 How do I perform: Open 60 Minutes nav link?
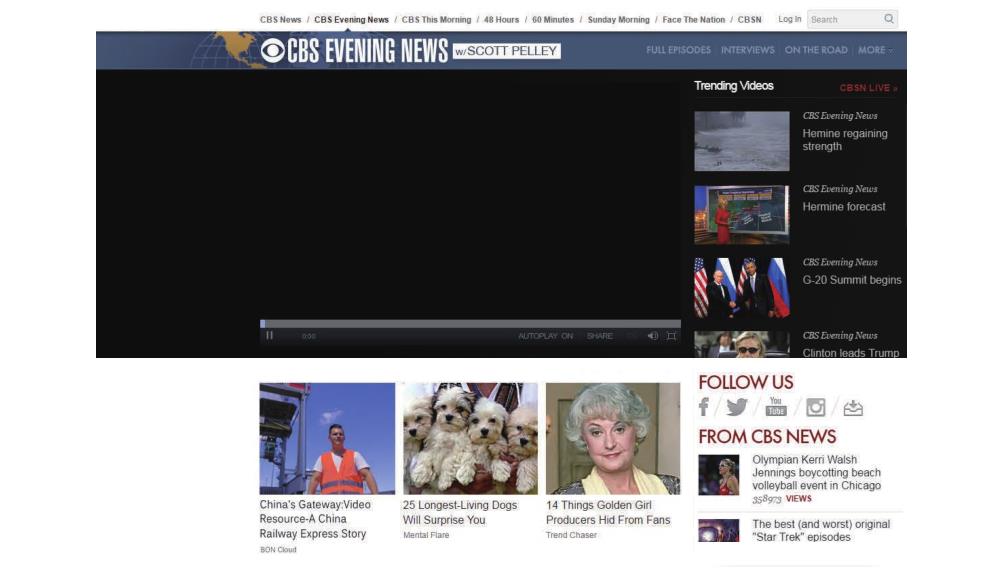click(x=553, y=20)
